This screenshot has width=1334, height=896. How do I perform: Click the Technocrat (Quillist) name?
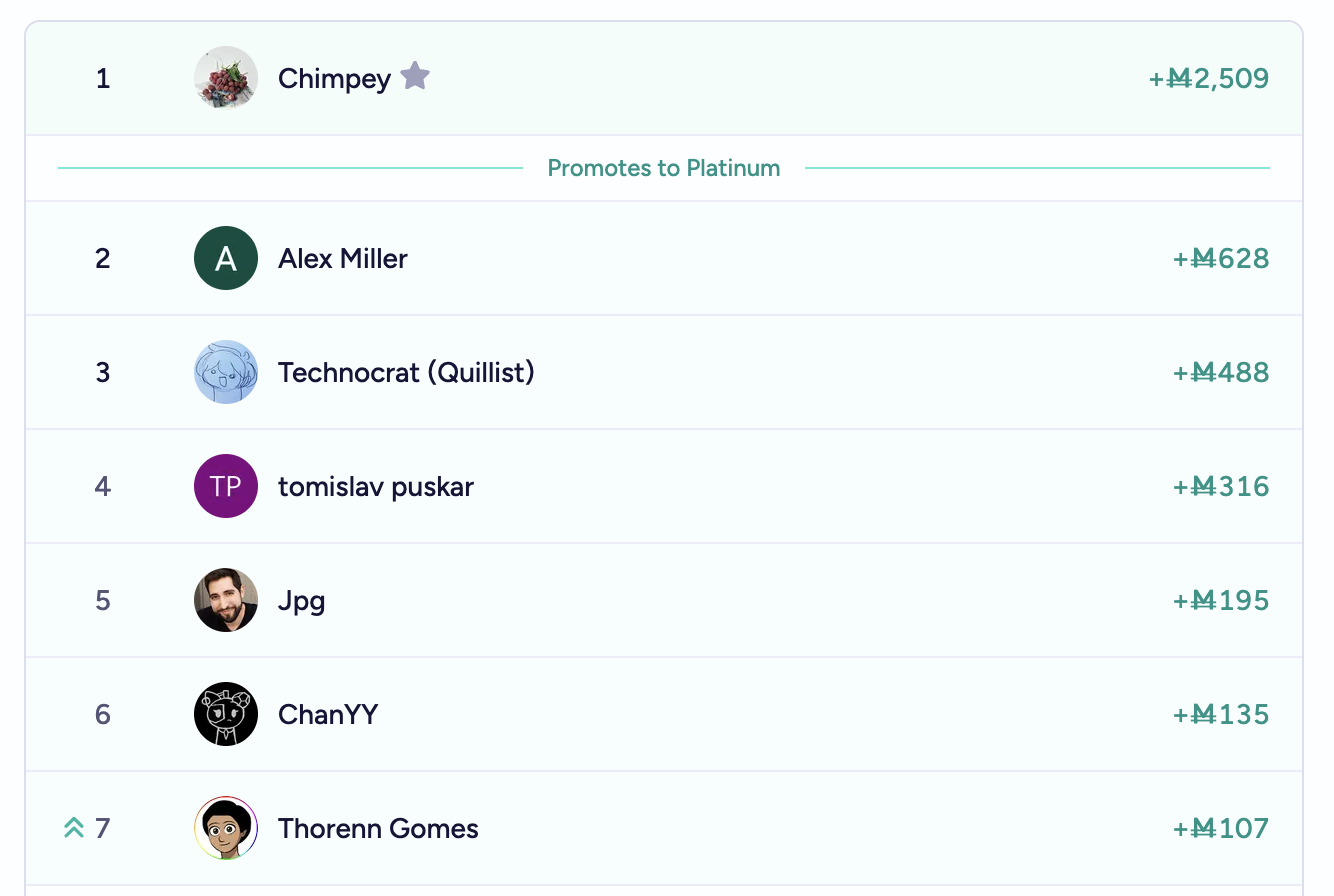pos(406,372)
